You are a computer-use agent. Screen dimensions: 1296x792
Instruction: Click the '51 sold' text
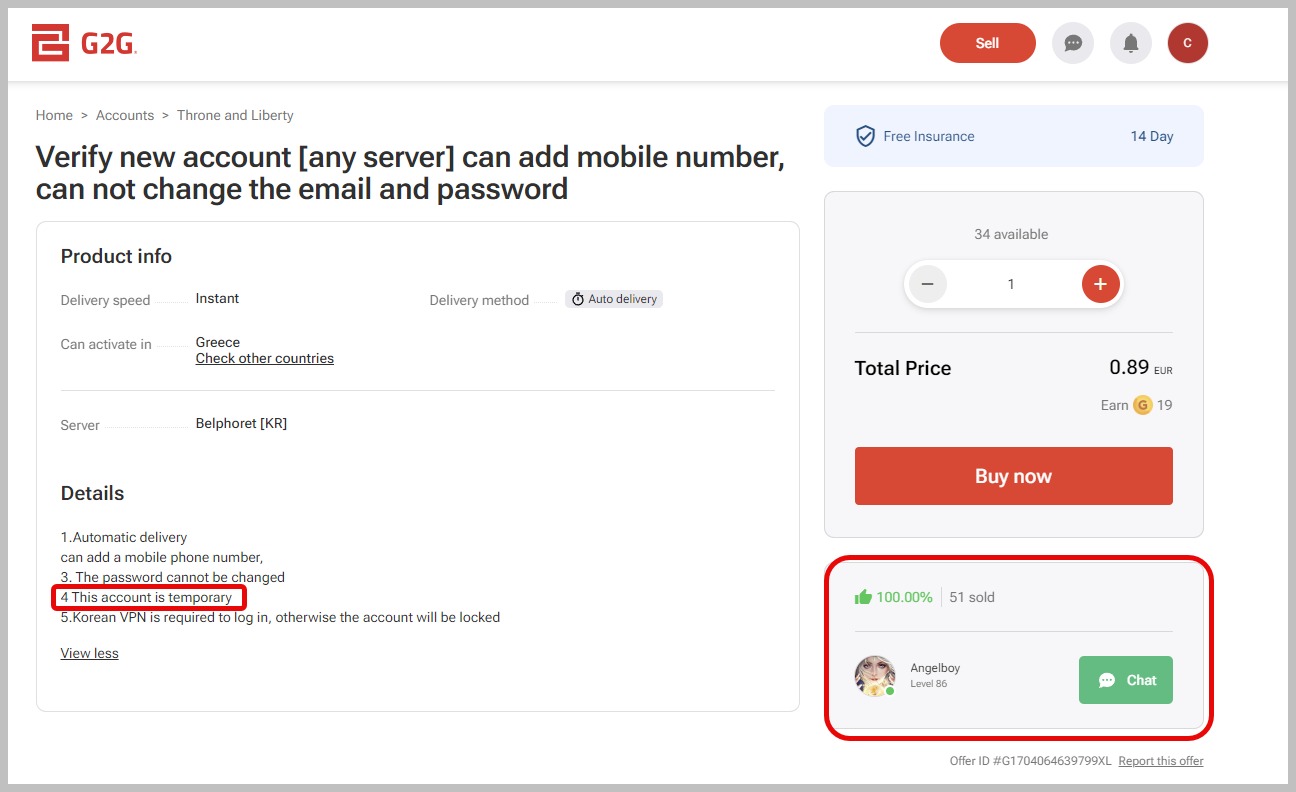(x=972, y=597)
